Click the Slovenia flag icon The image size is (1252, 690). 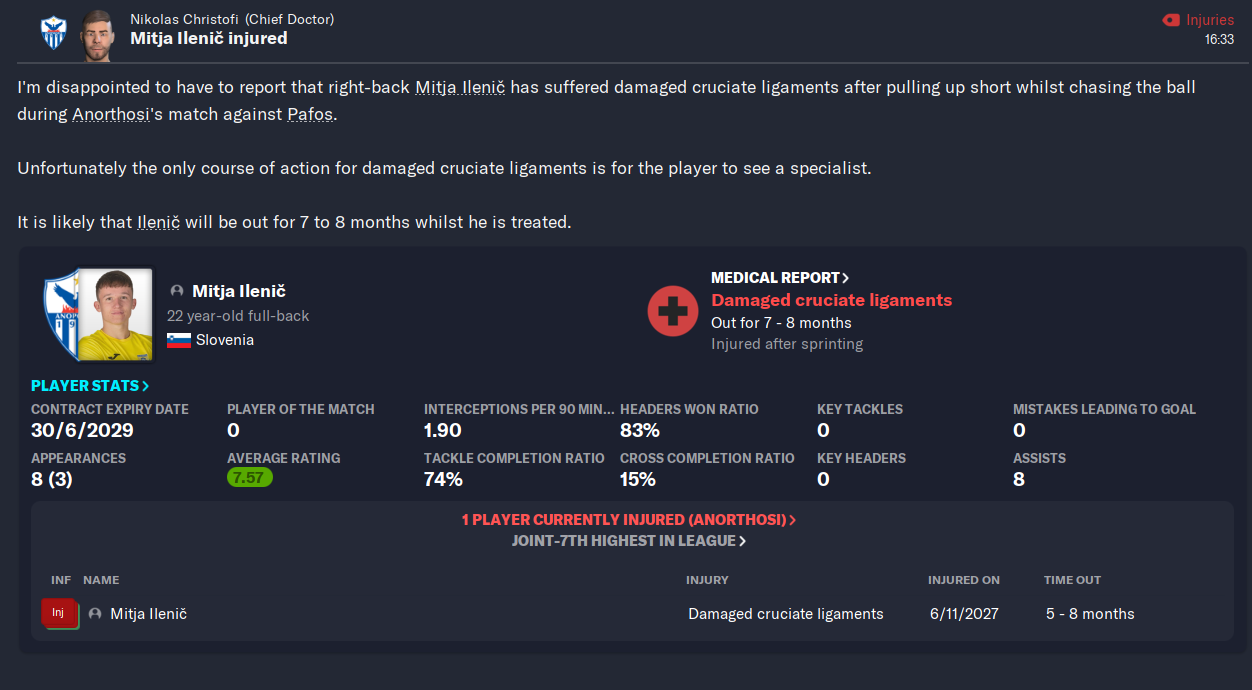[x=179, y=340]
